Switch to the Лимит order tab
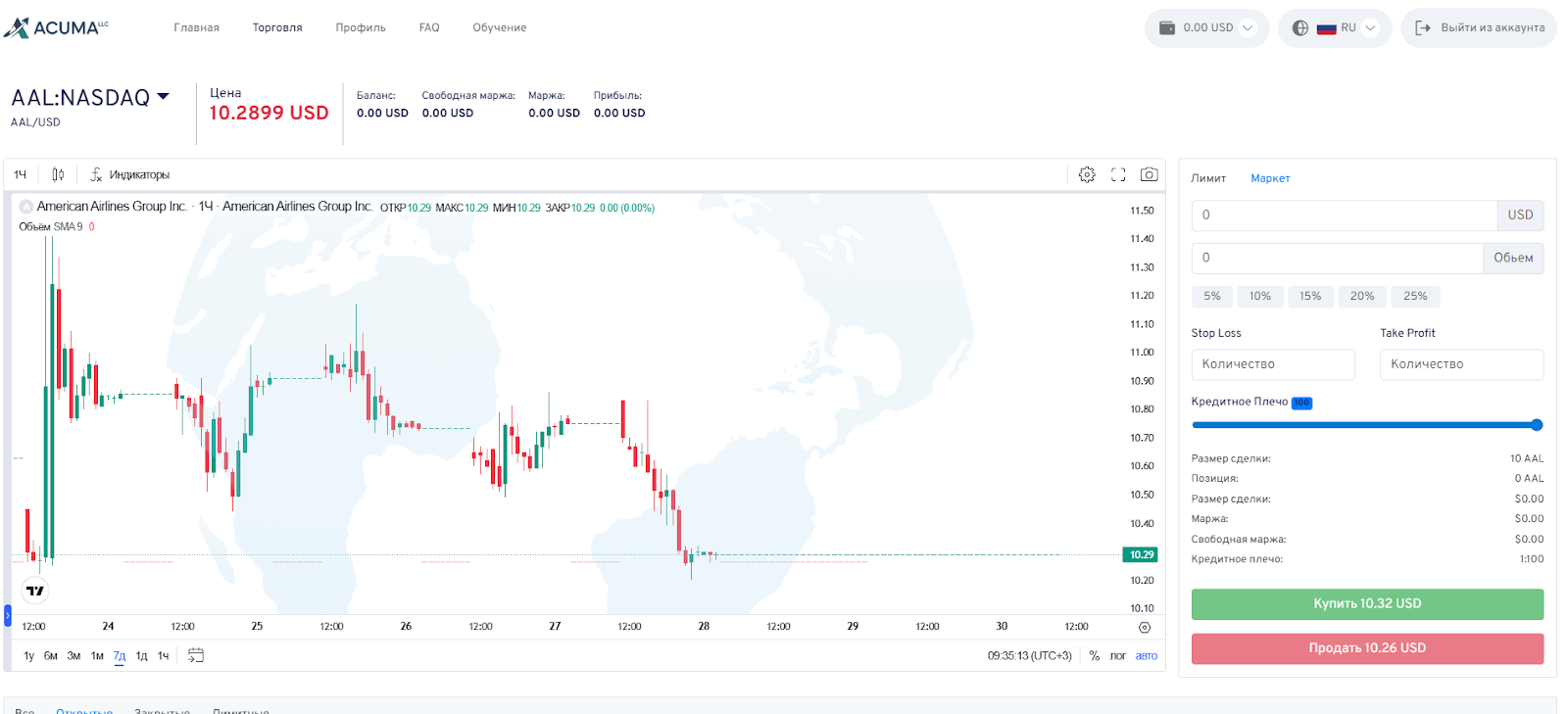 (1208, 178)
